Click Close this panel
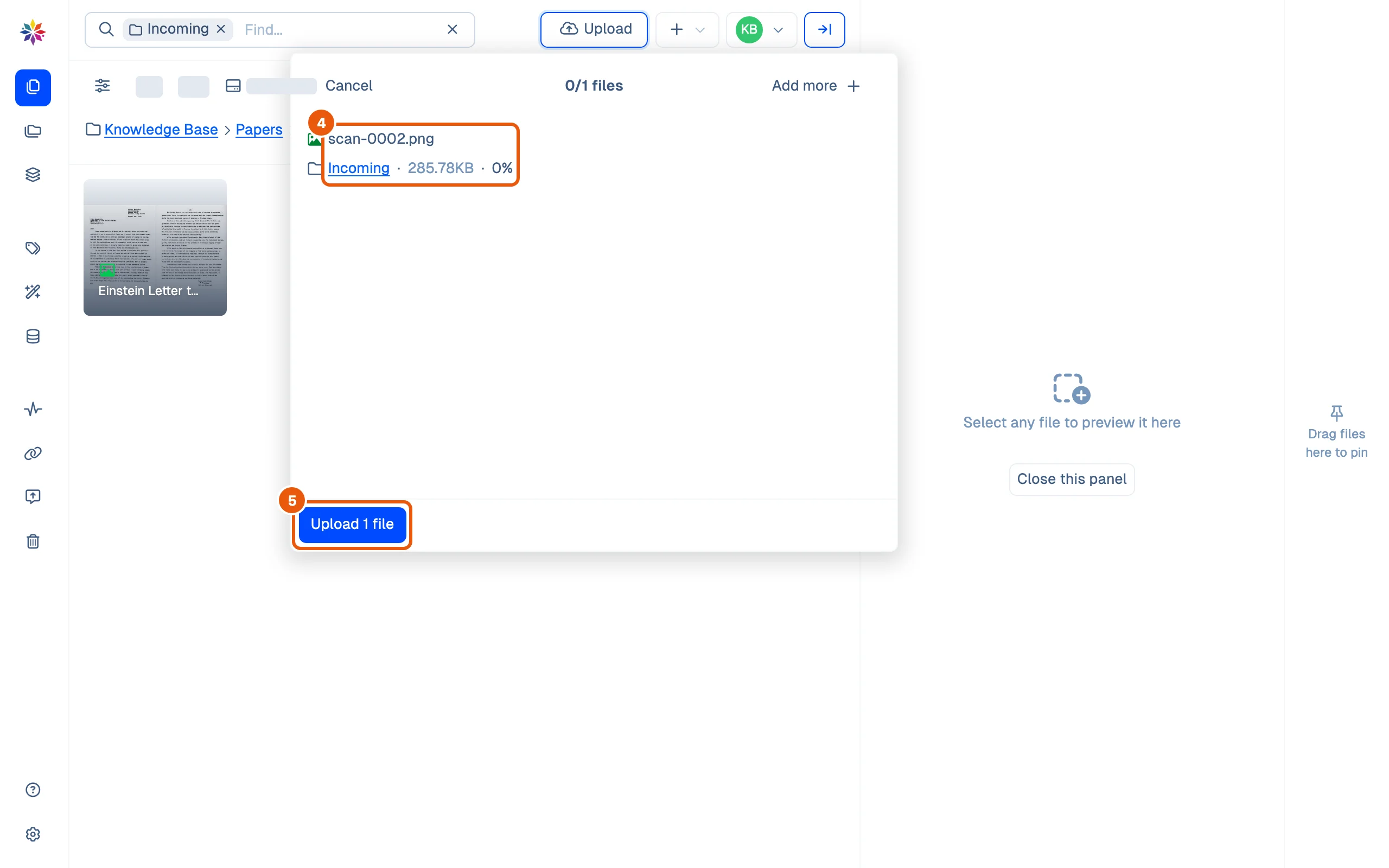Screen dimensions: 1389x868 [1072, 479]
